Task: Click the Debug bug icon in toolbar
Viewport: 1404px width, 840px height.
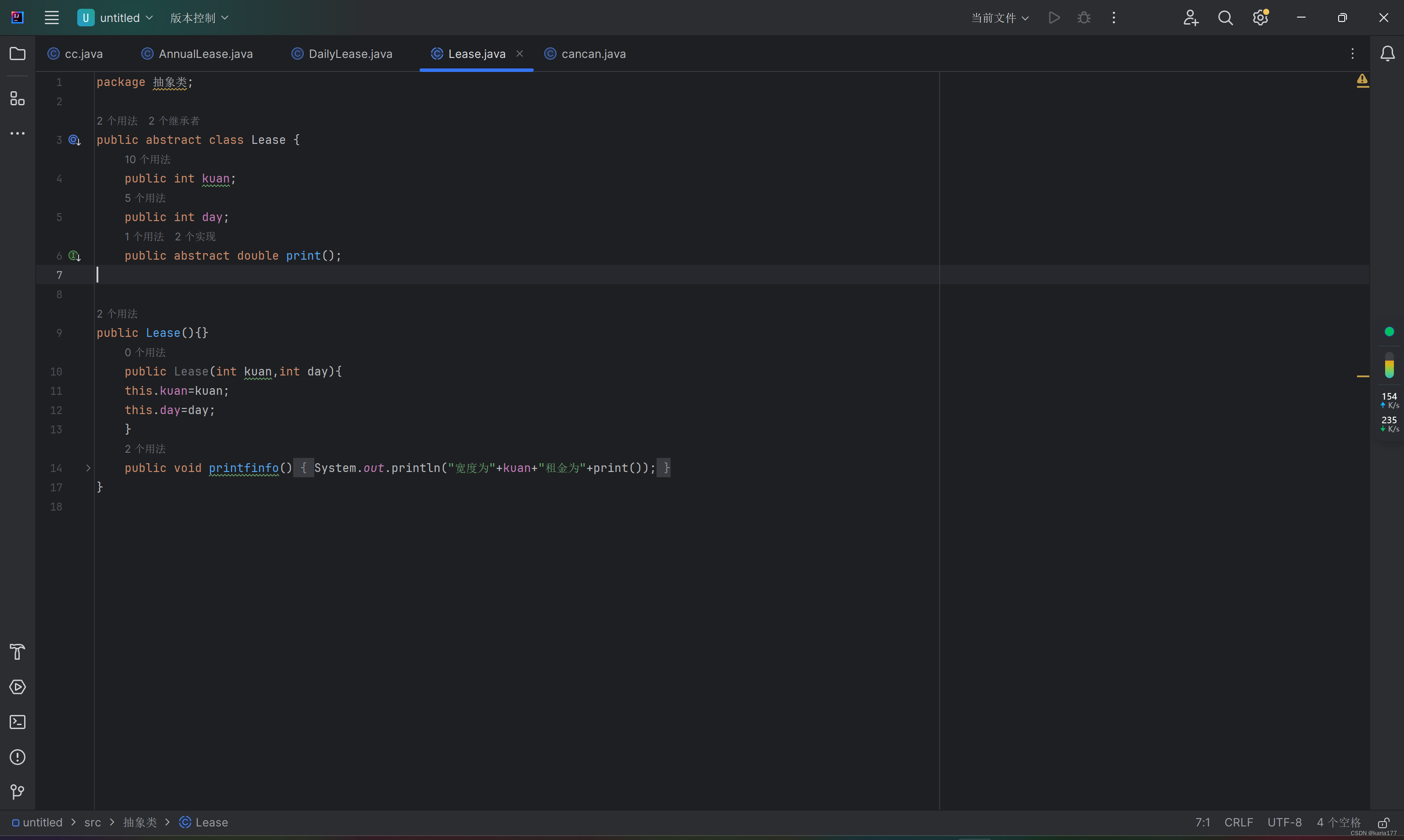Action: 1084,18
